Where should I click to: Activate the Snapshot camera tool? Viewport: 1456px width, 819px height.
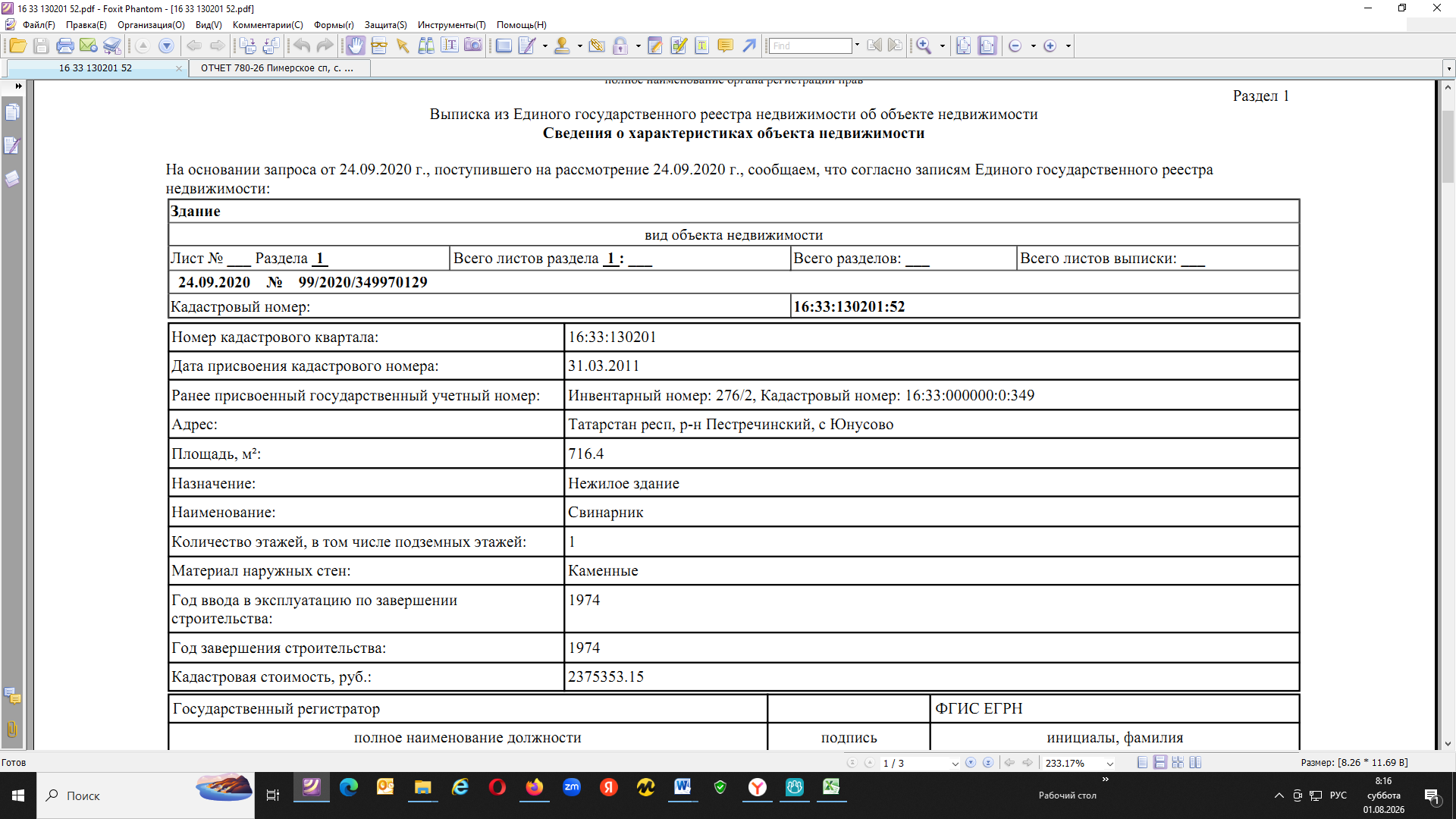pos(472,46)
